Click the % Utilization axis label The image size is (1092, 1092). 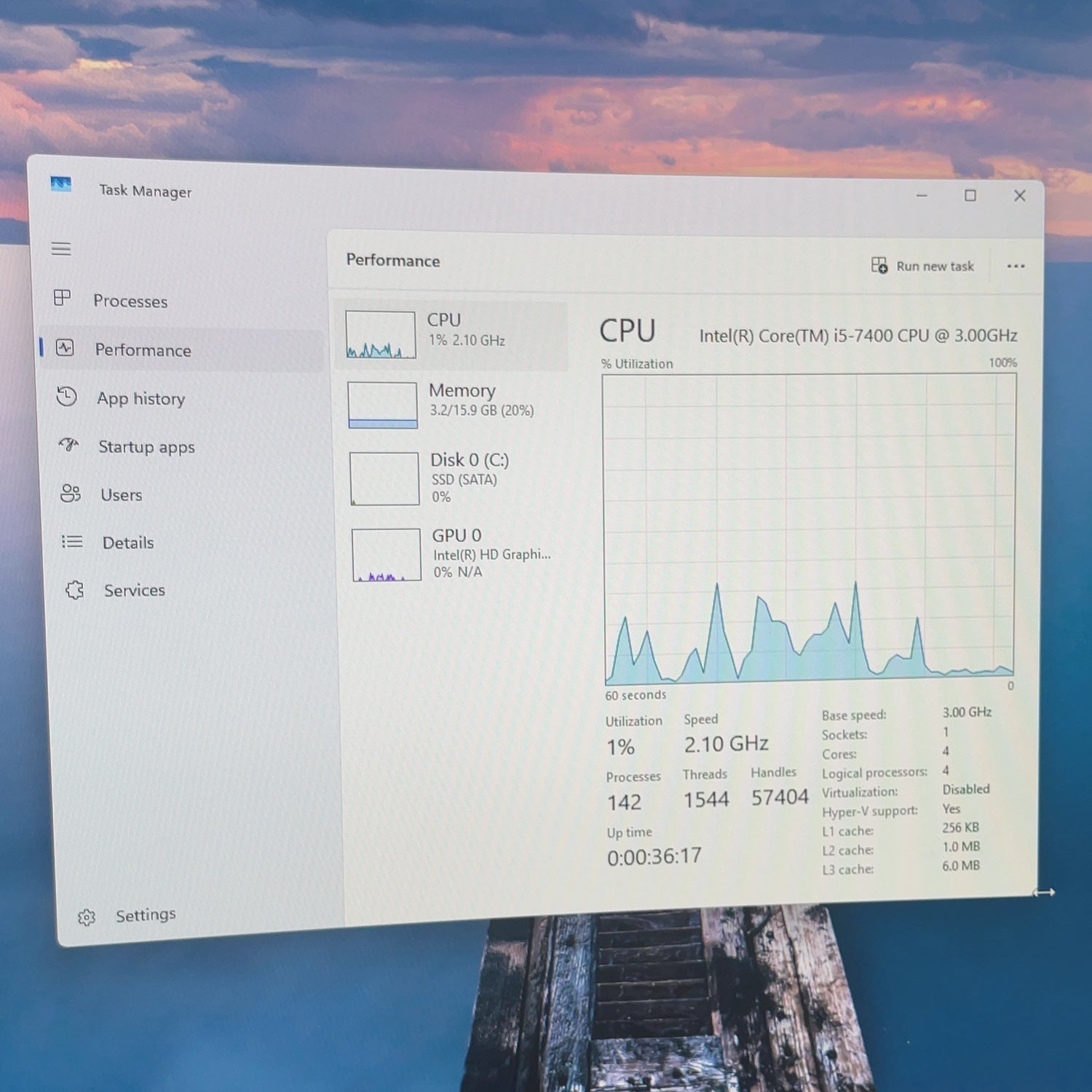637,363
